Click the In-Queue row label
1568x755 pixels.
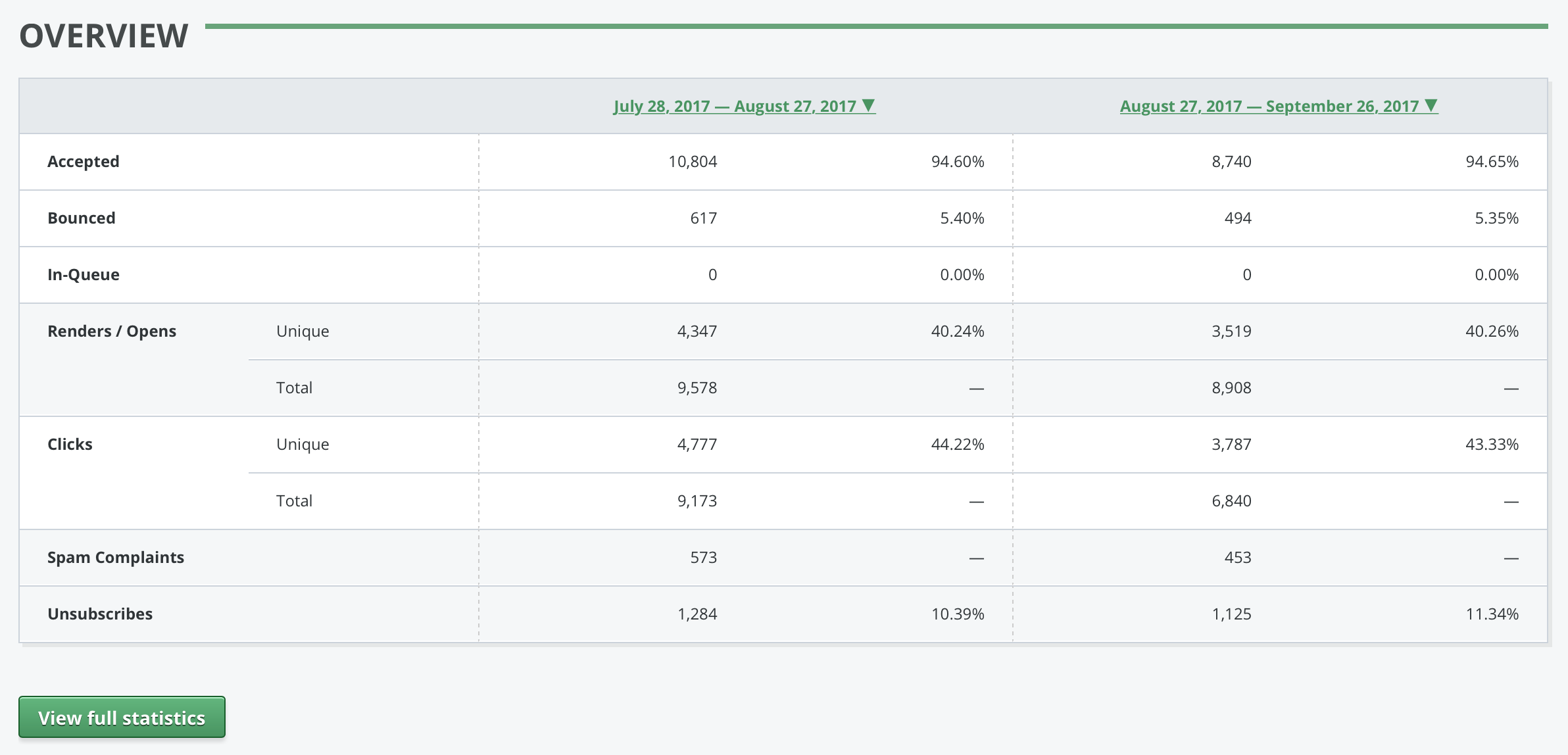click(84, 275)
